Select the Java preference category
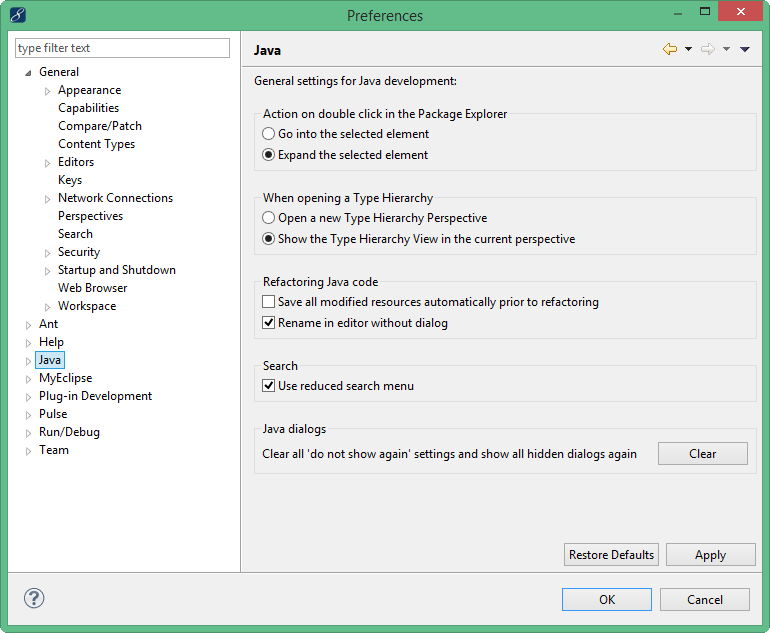The height and width of the screenshot is (633, 770). [x=50, y=360]
